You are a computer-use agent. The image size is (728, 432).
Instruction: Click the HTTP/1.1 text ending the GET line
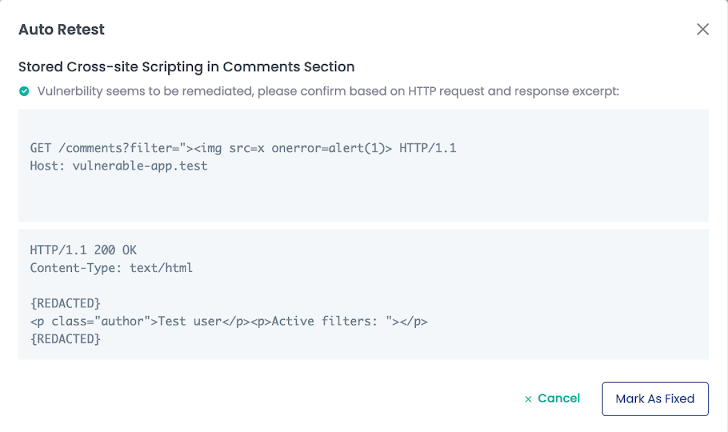click(429, 148)
